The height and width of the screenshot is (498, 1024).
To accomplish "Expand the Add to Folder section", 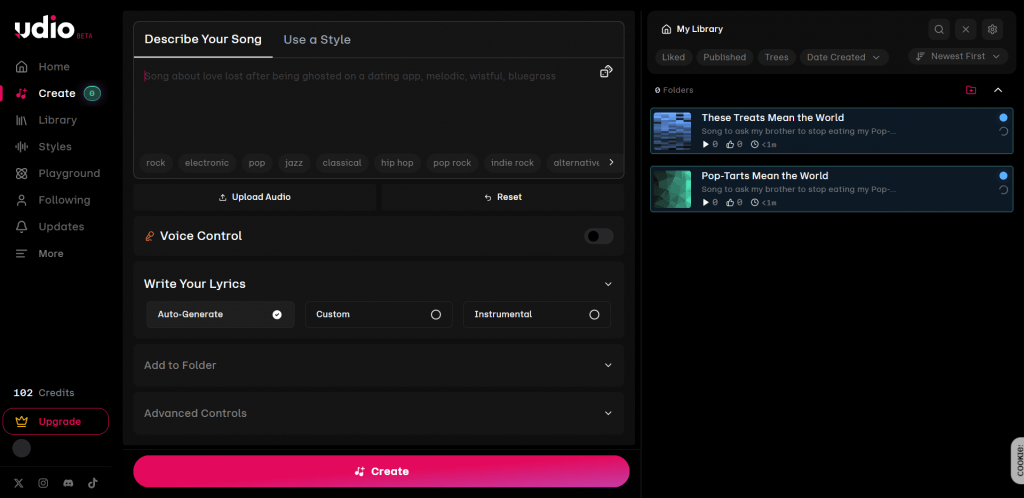I will [379, 366].
